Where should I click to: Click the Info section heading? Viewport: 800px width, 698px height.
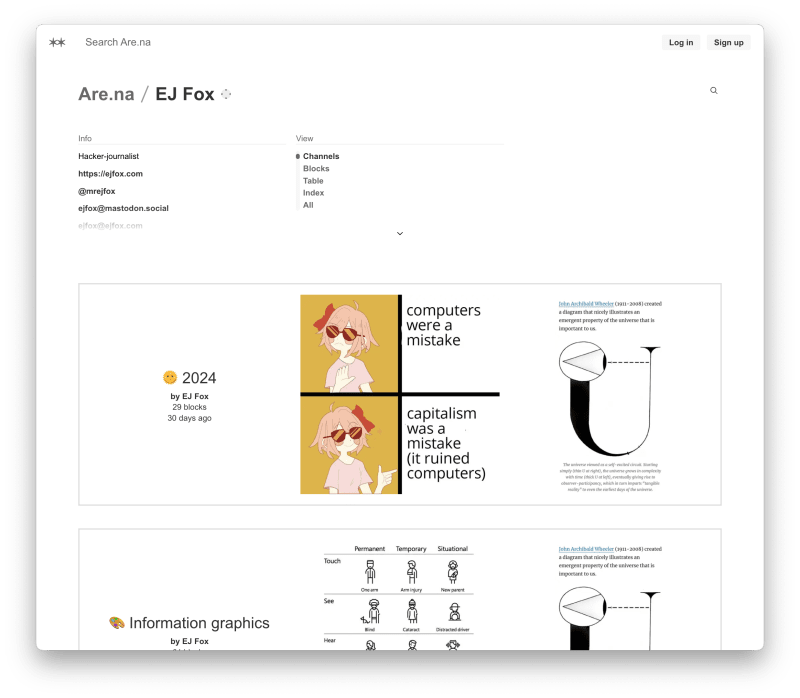pyautogui.click(x=85, y=138)
